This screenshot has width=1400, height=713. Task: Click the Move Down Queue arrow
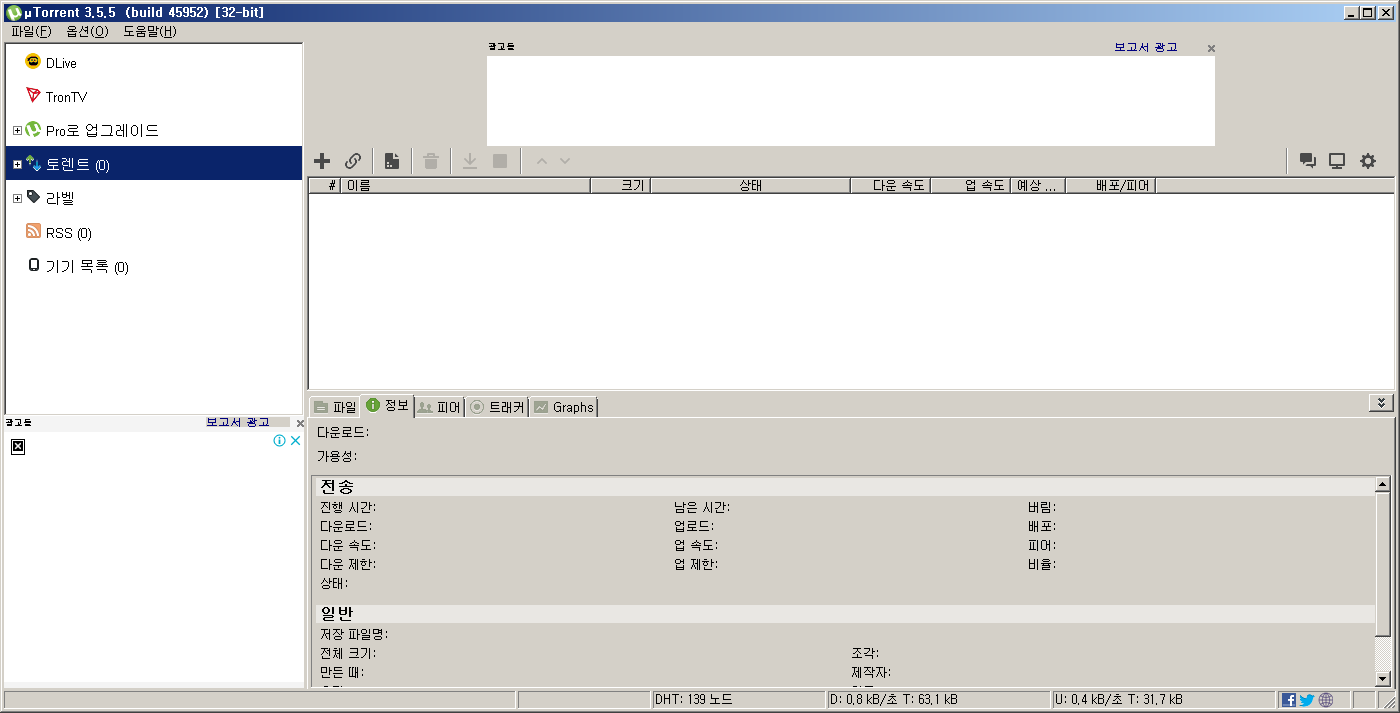coord(565,161)
